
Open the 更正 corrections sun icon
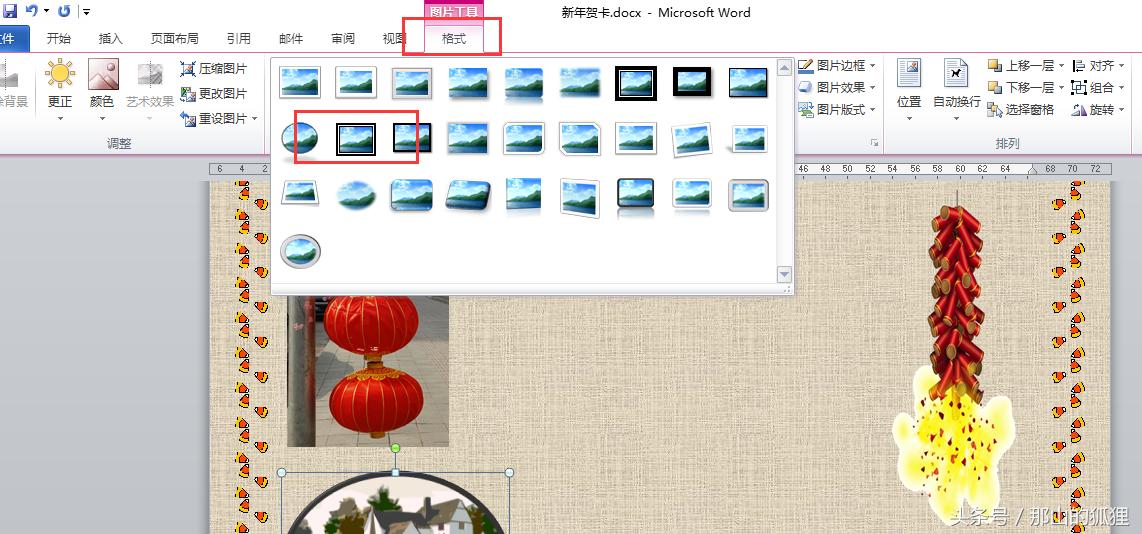point(60,74)
